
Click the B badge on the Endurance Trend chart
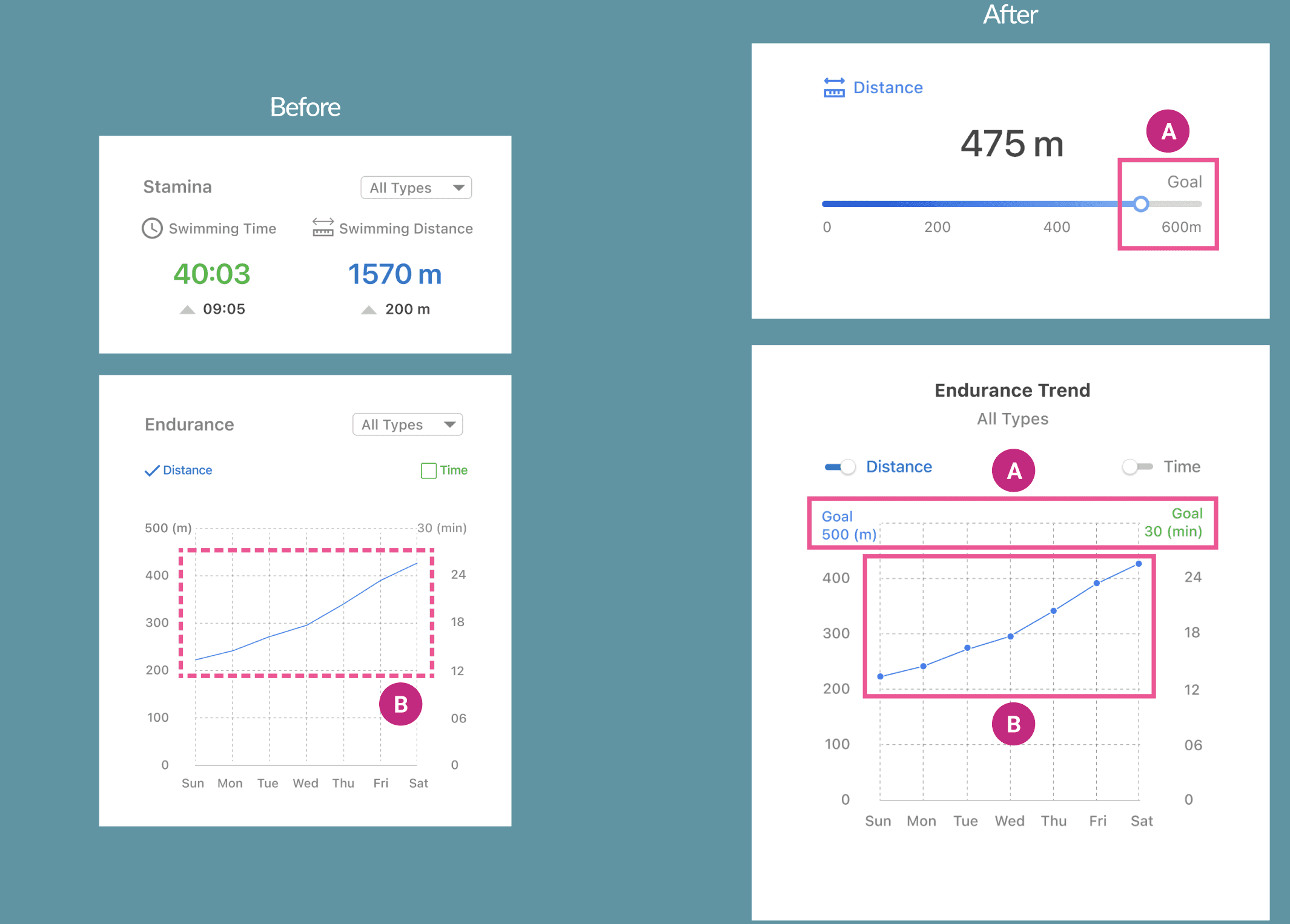click(1013, 724)
